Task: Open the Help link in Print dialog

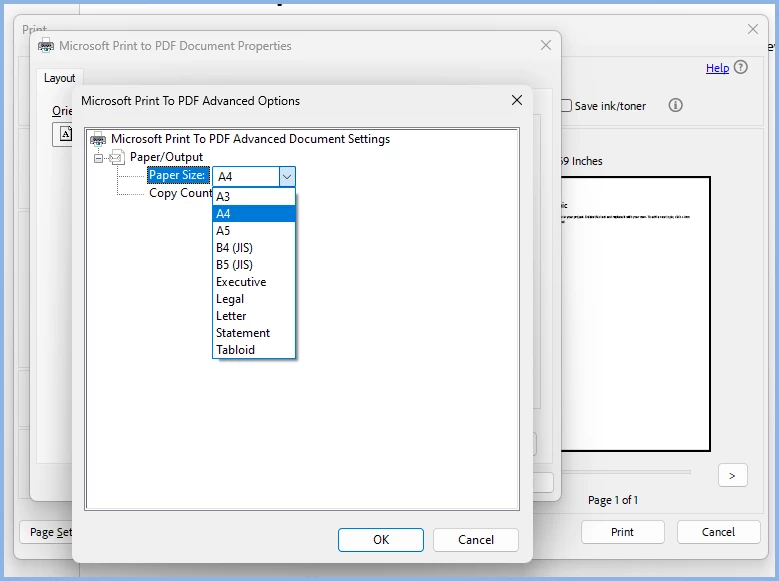Action: pyautogui.click(x=717, y=68)
